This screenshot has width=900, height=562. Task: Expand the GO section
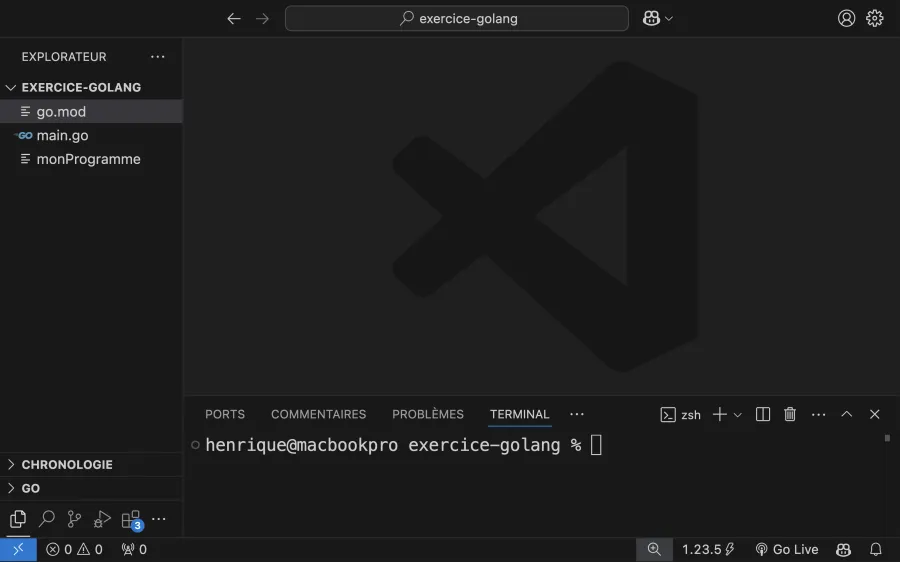coord(91,488)
